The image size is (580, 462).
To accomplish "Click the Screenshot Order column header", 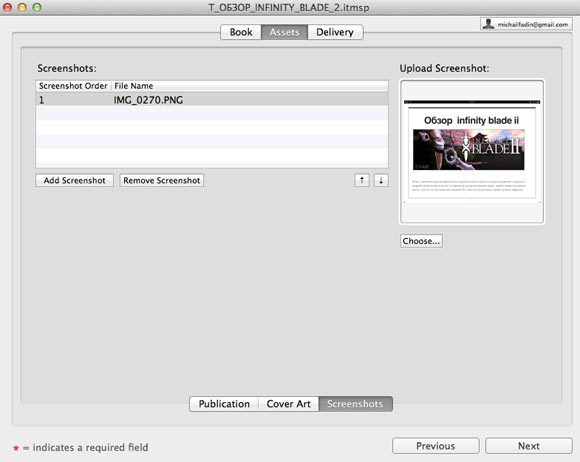I will coord(73,86).
